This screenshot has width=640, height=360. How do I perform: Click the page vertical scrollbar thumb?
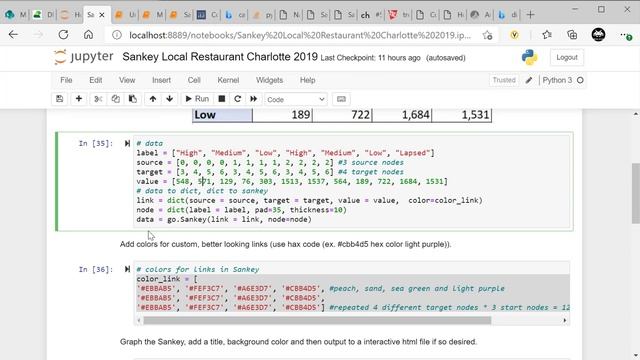click(x=636, y=193)
